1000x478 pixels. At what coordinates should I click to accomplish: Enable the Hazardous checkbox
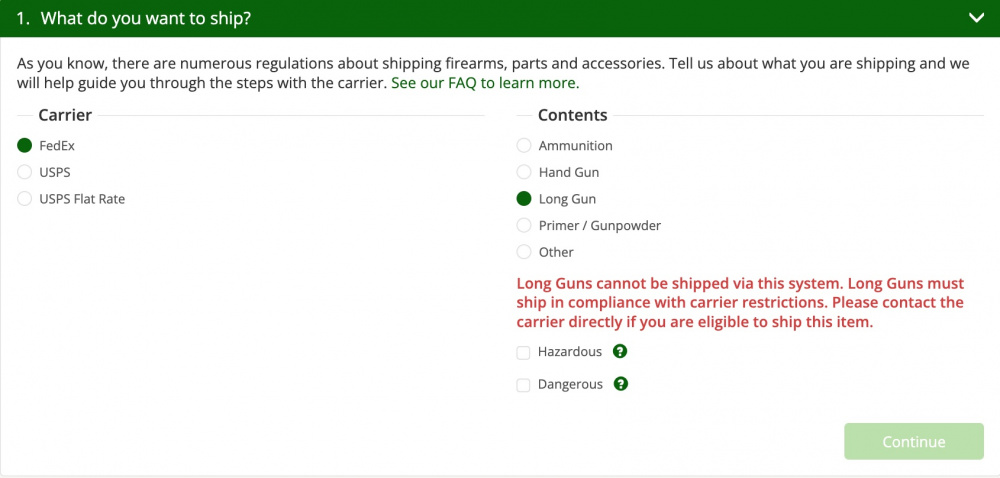524,352
